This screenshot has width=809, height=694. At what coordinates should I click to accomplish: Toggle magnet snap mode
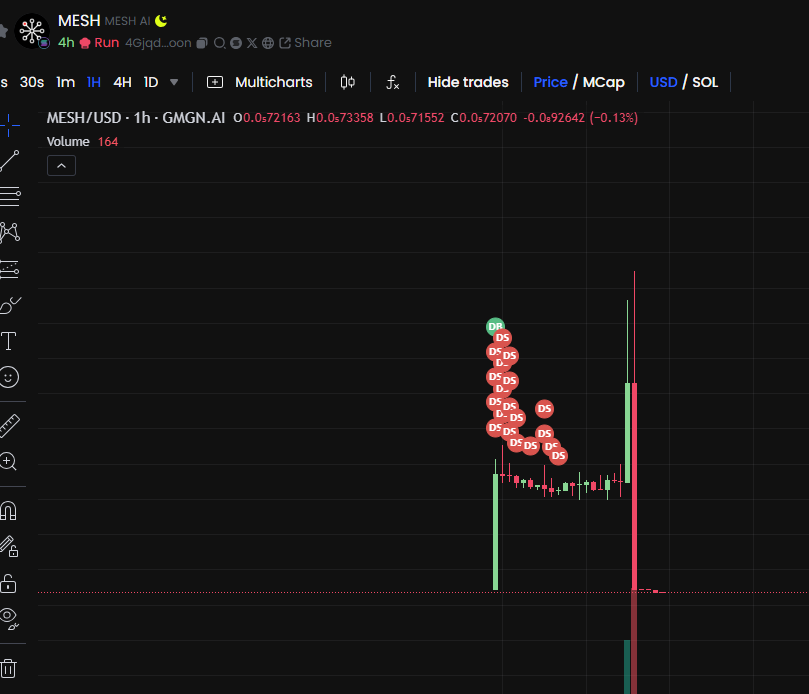[x=9, y=511]
